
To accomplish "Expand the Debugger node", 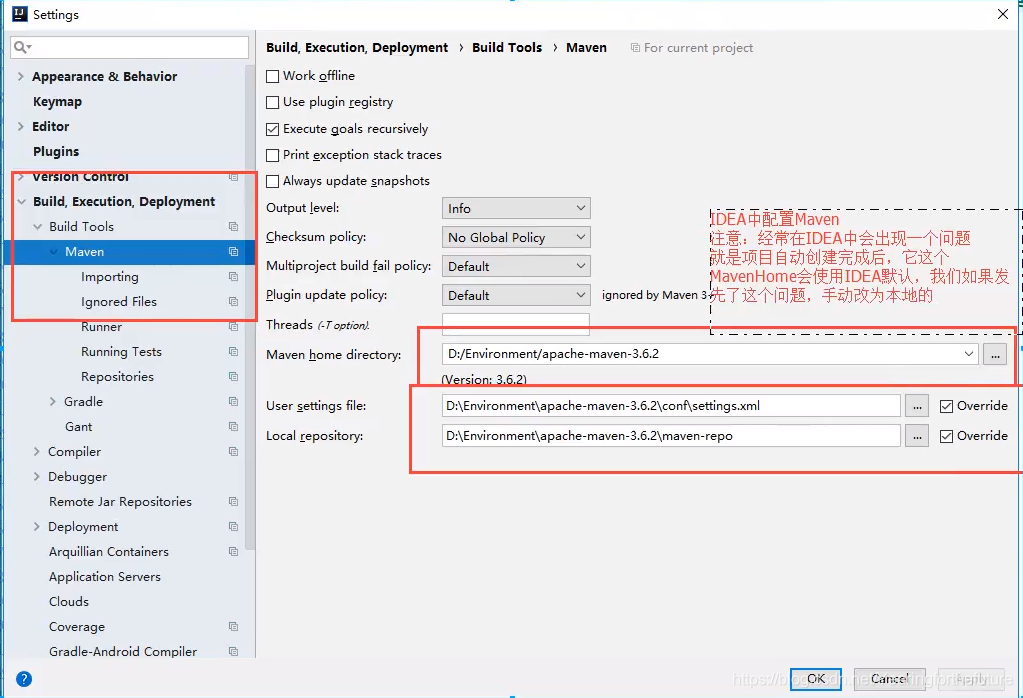I will click(37, 477).
